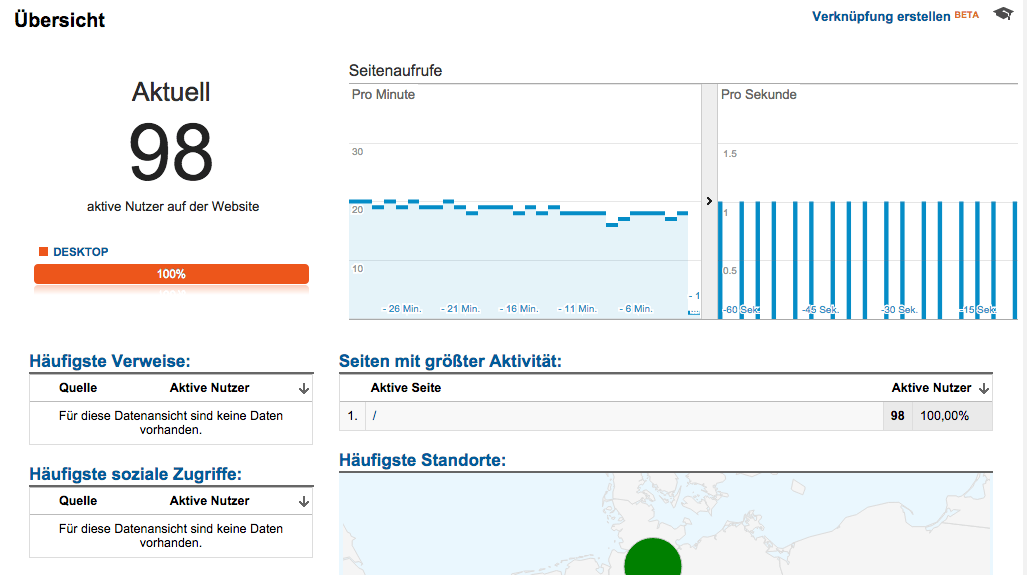
Task: Click row number 1. in pages table
Action: click(352, 416)
